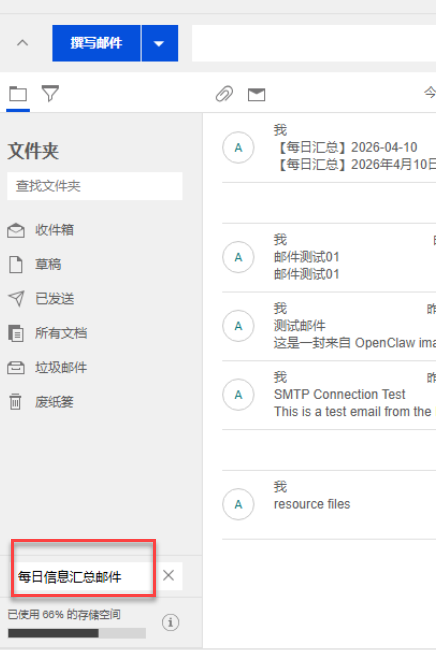Open the compose dropdown arrow next to 撰写邮件
Screen dimensions: 436x650
(x=160, y=43)
